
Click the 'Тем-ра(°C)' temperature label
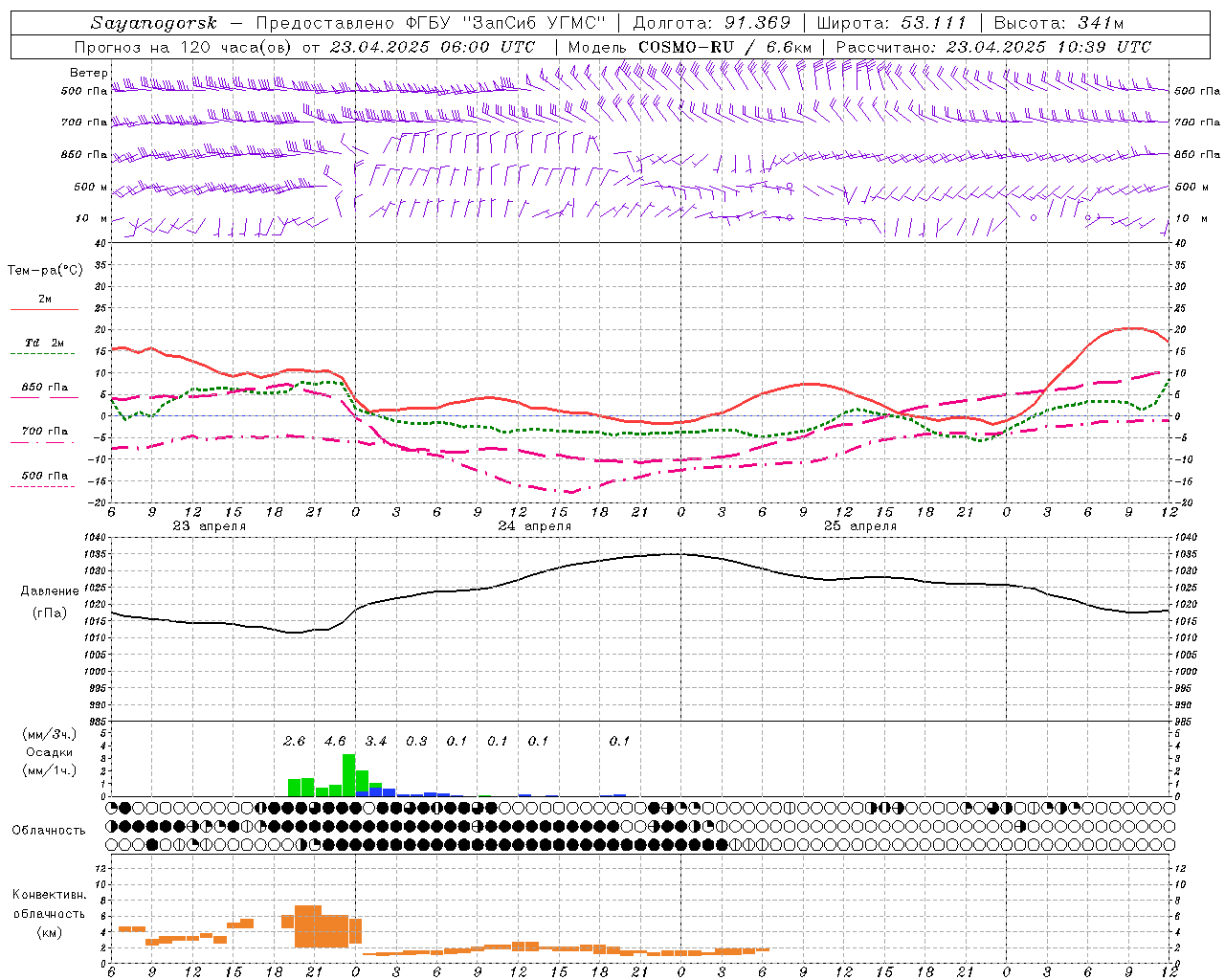pyautogui.click(x=45, y=271)
